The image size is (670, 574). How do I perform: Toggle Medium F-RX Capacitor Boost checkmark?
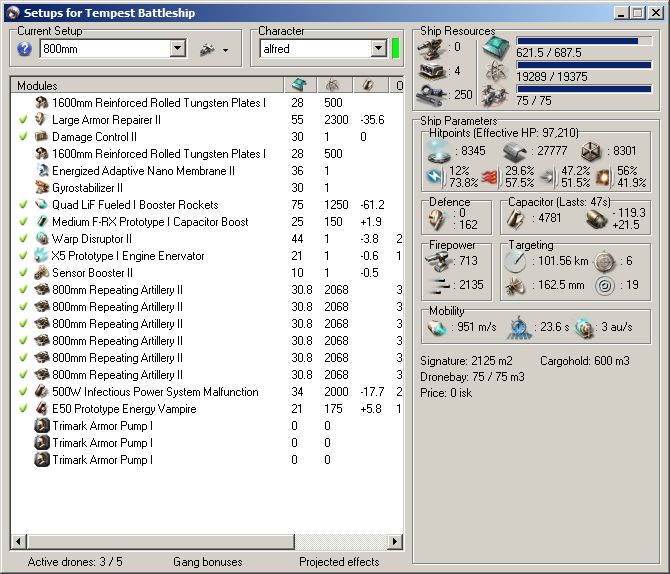24,221
